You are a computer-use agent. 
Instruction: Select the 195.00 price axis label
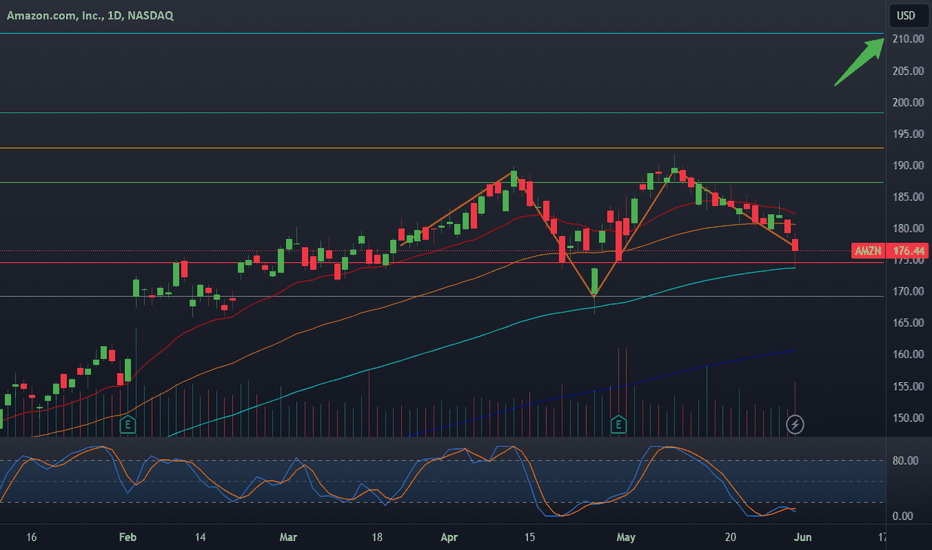pos(908,134)
